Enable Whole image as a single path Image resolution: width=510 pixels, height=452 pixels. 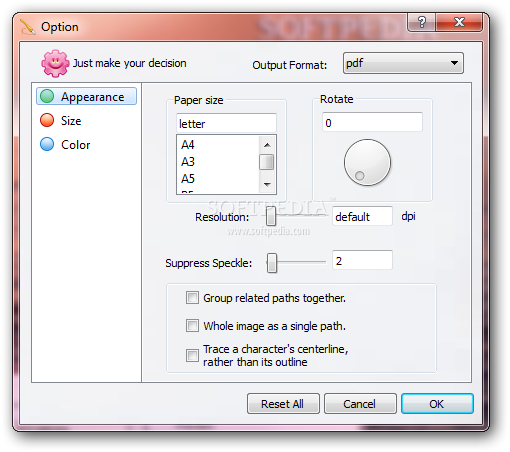point(192,325)
